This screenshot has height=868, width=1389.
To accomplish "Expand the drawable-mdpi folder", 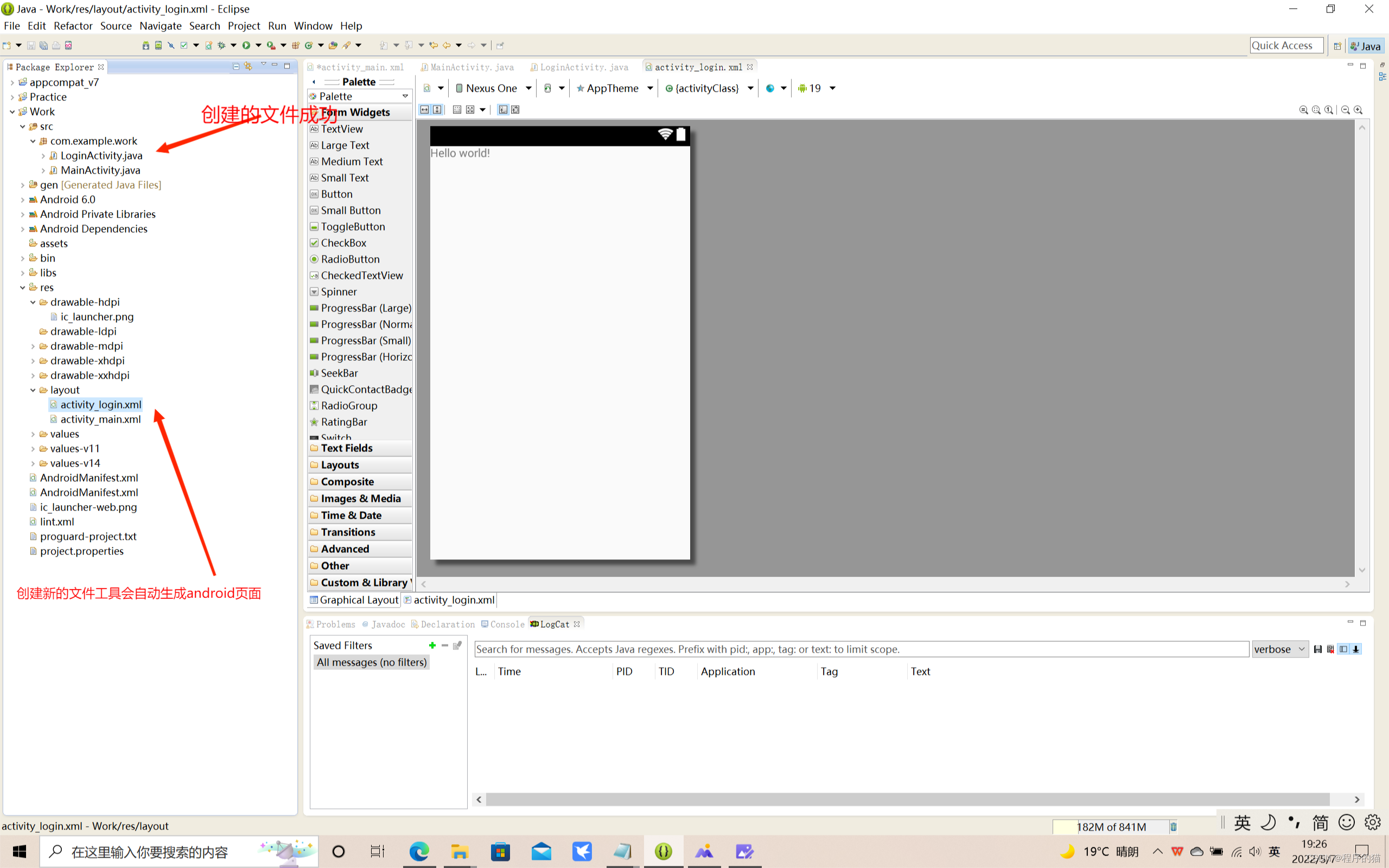I will click(33, 346).
